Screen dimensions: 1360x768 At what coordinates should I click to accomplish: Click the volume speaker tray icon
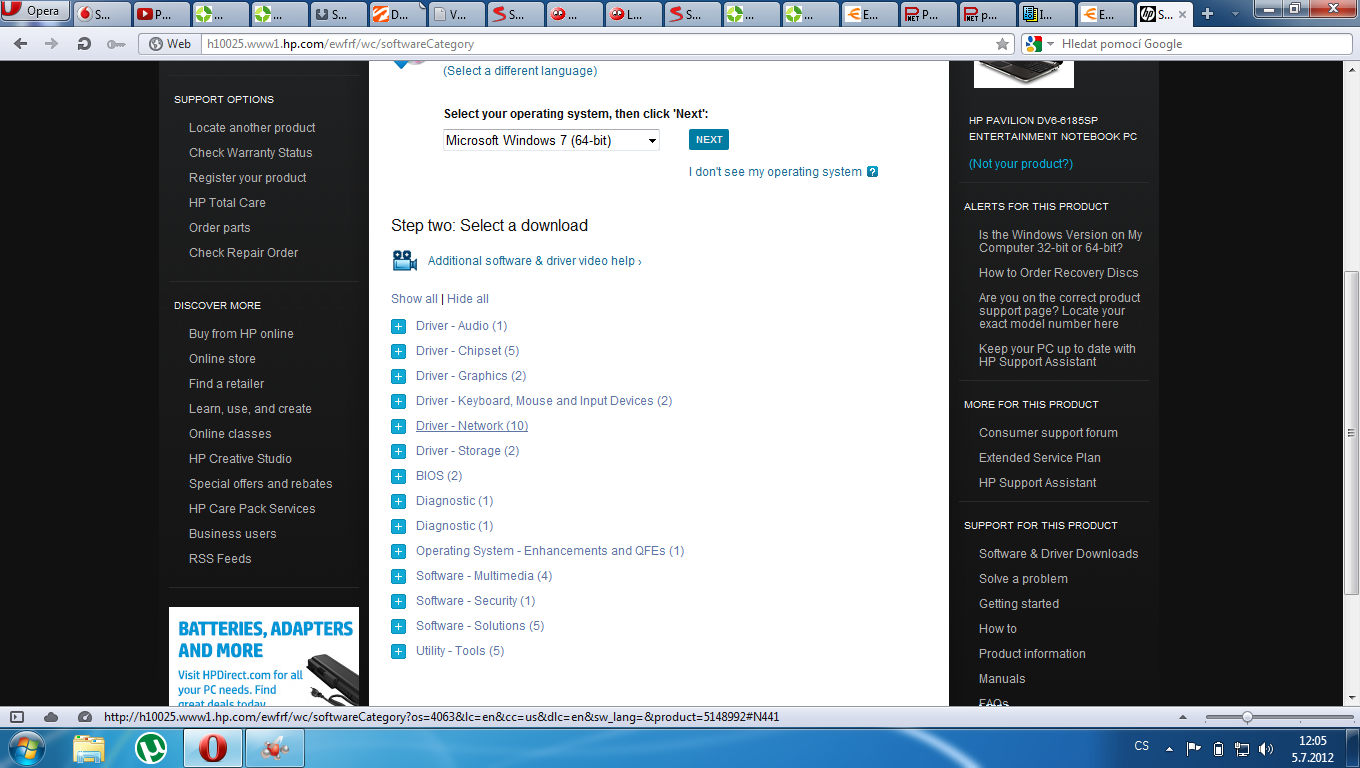point(1266,748)
